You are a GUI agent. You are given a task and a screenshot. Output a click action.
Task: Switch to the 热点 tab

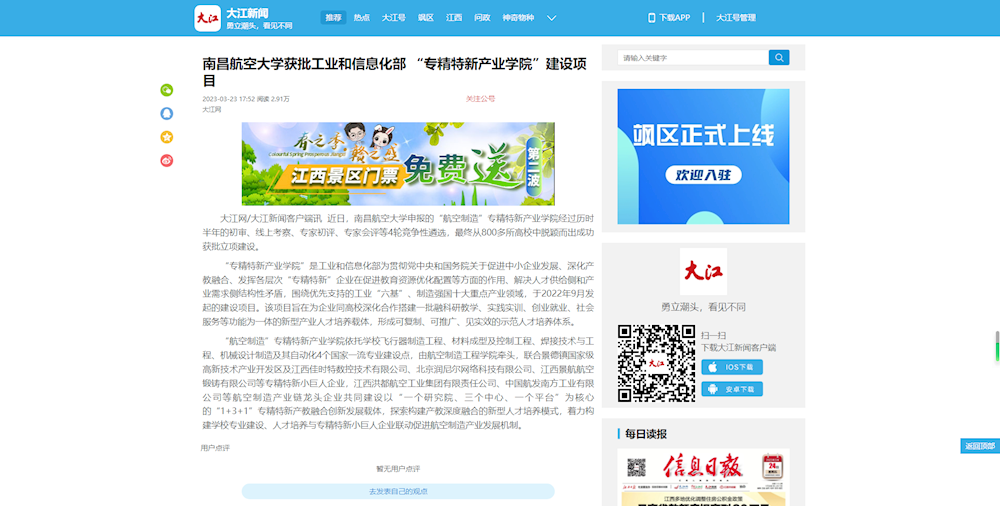(362, 18)
